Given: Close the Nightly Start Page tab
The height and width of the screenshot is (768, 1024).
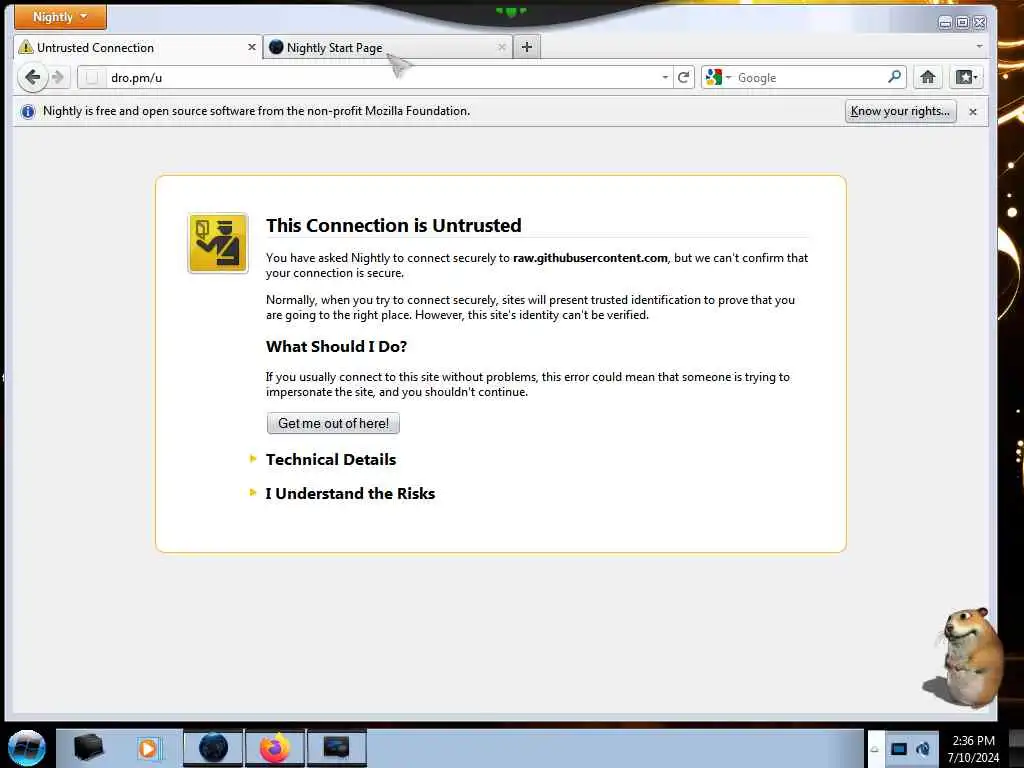Looking at the screenshot, I should click(502, 47).
